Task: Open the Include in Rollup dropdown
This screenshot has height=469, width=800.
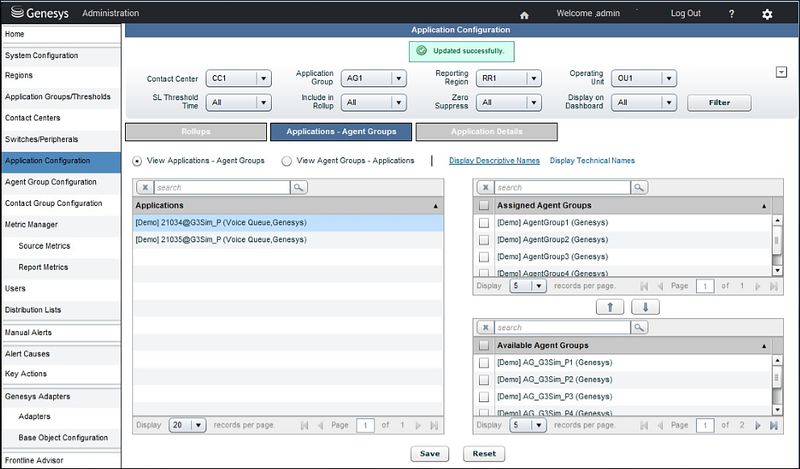Action: 374,103
